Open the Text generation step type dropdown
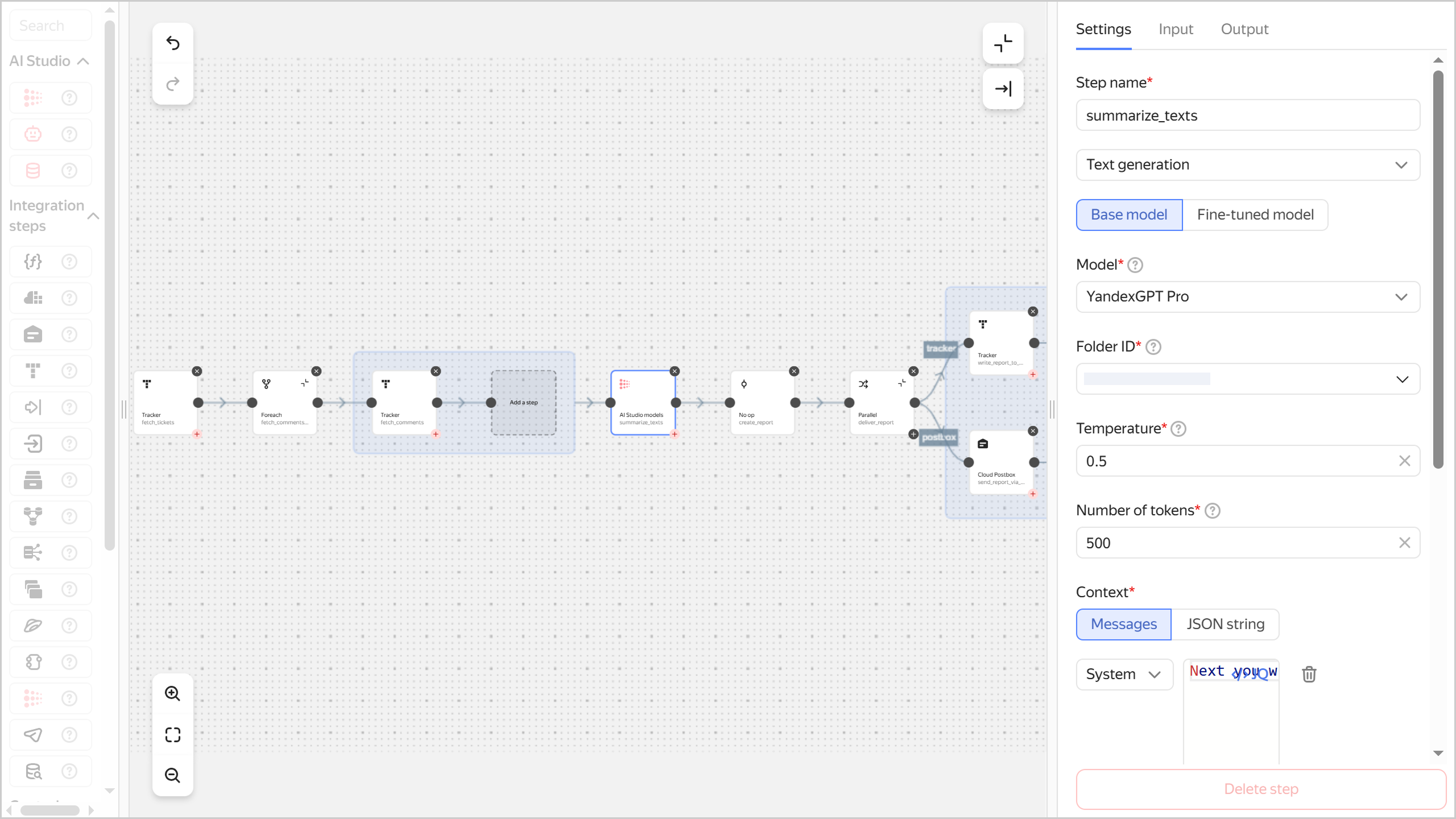 (x=1247, y=164)
